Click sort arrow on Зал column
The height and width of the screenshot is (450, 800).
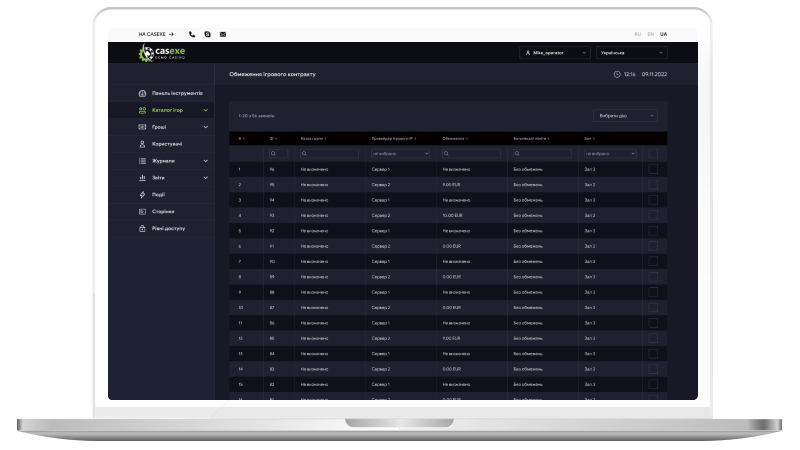coord(594,139)
